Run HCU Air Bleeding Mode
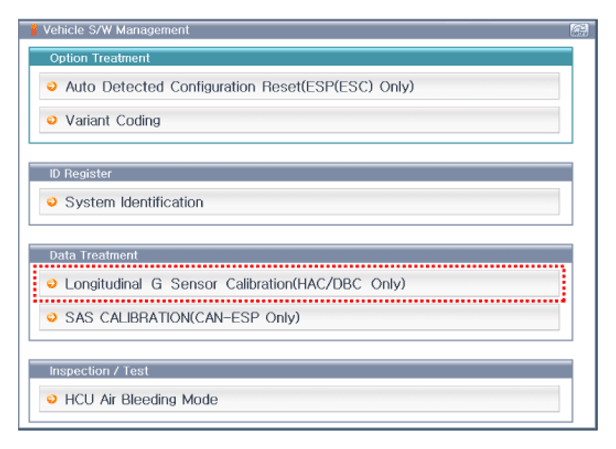 point(299,399)
